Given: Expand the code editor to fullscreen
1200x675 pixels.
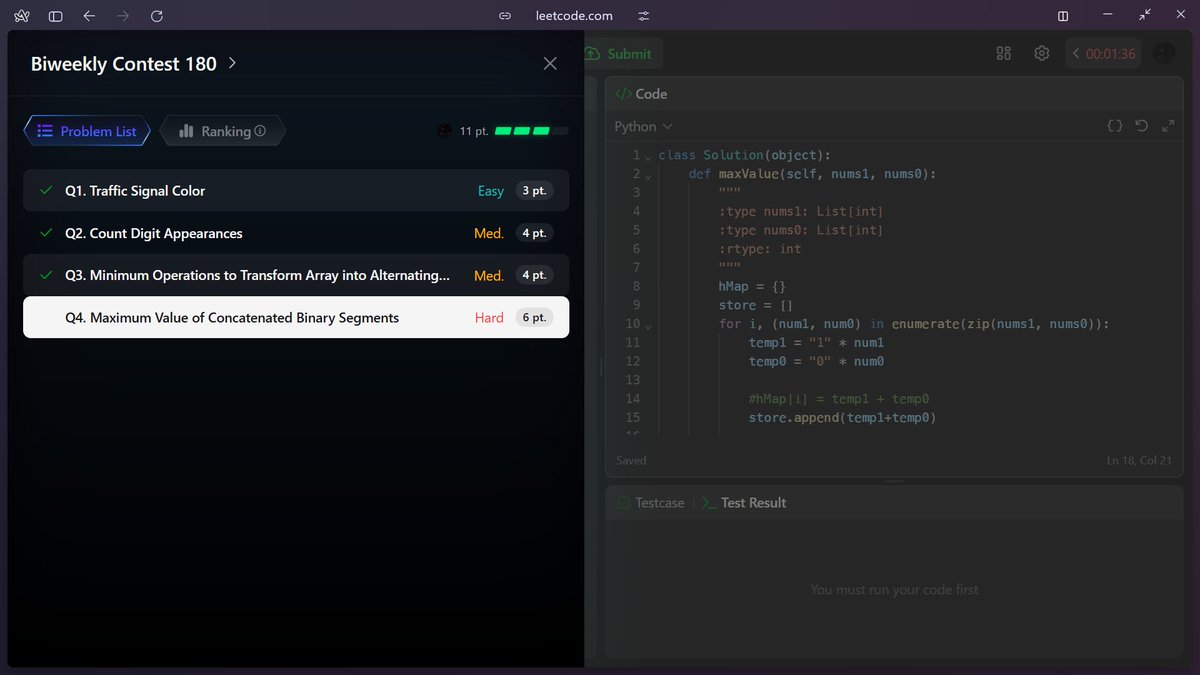Looking at the screenshot, I should [x=1168, y=126].
